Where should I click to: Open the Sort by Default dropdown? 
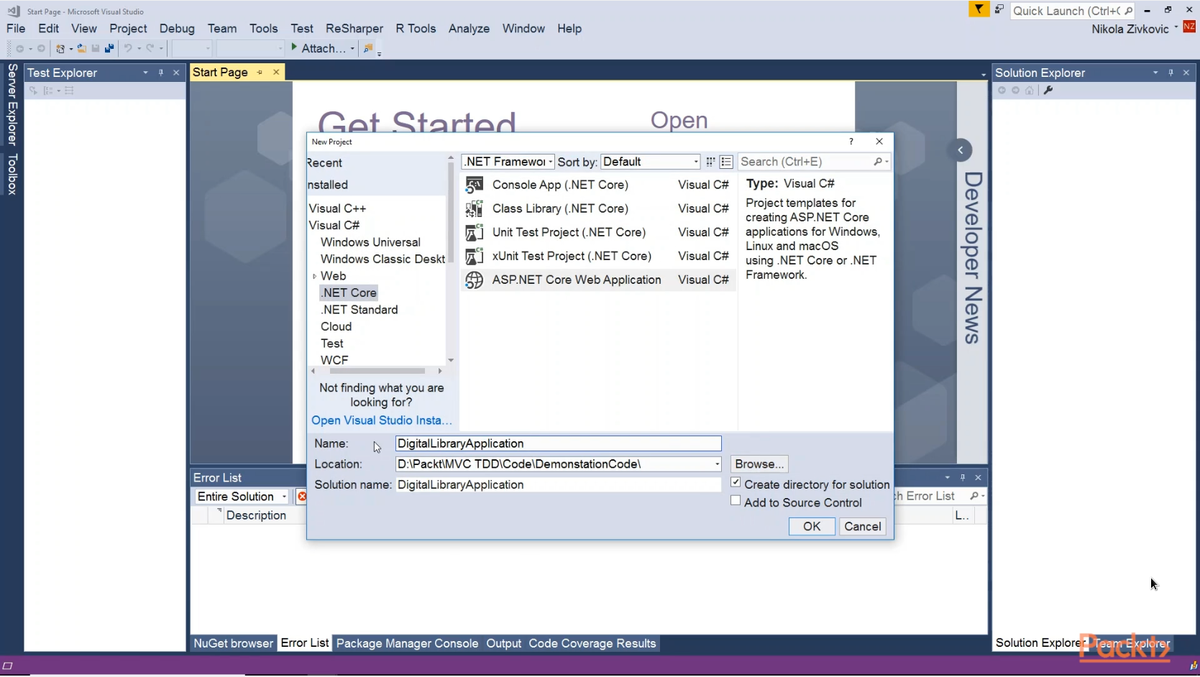(696, 162)
